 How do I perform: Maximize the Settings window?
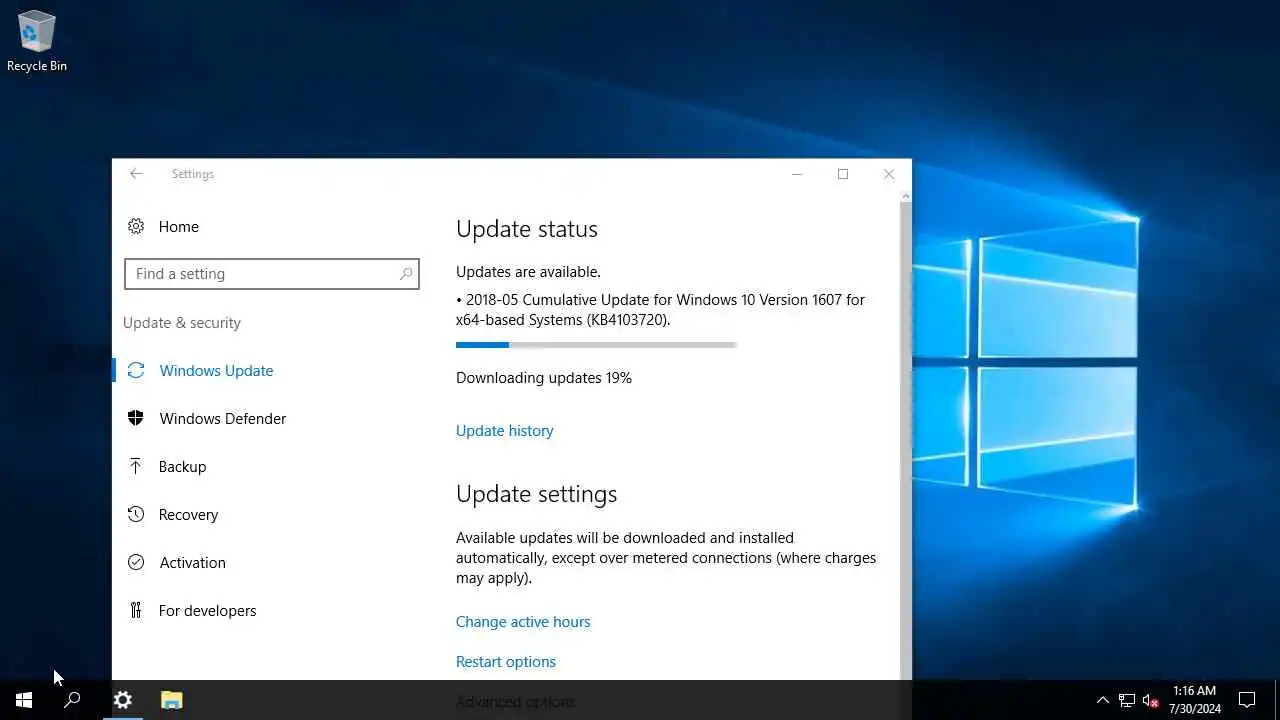coord(843,174)
